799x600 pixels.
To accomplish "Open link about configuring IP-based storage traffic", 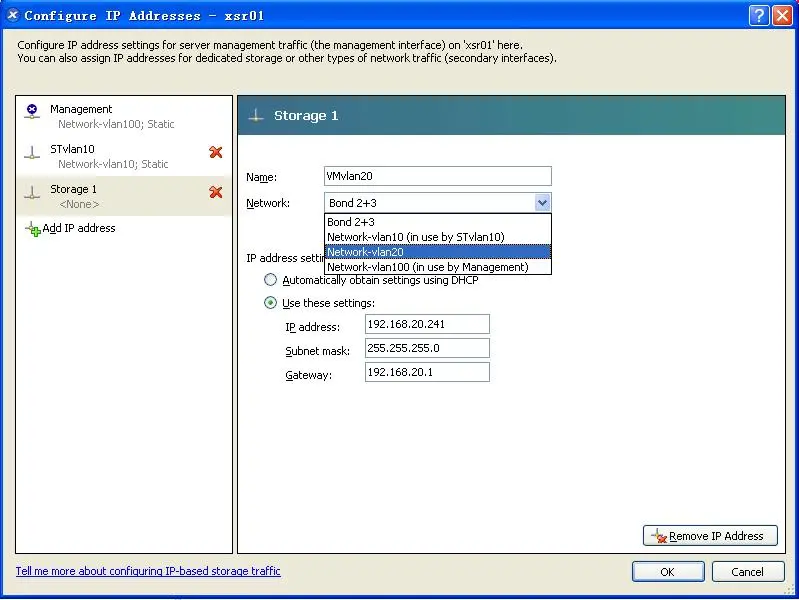I will pyautogui.click(x=148, y=571).
